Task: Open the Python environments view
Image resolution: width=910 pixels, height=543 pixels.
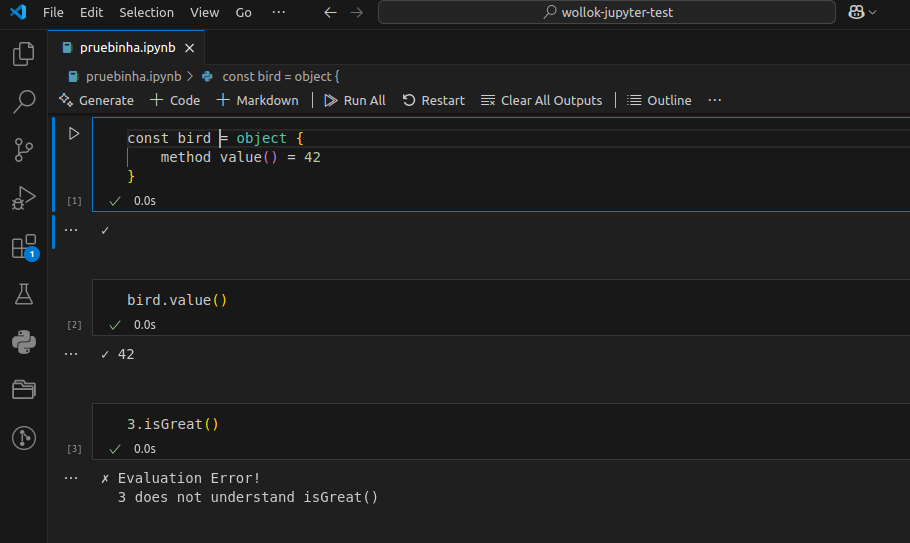Action: [x=23, y=342]
